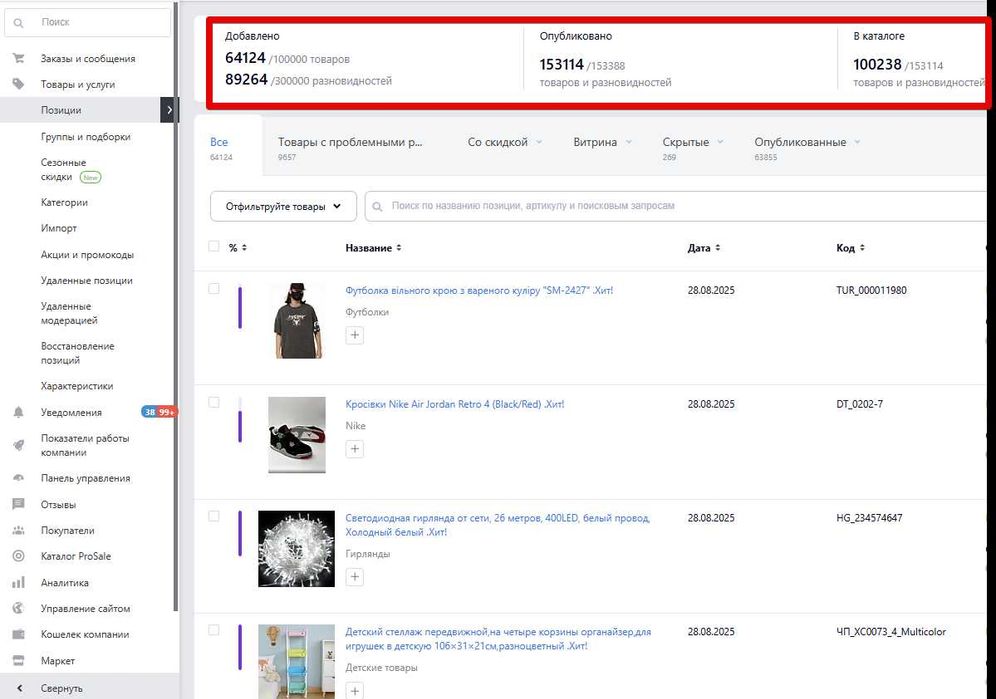Viewport: 996px width, 699px height.
Task: Check the Nike Air Jordan Retro 4 row
Action: (x=214, y=402)
